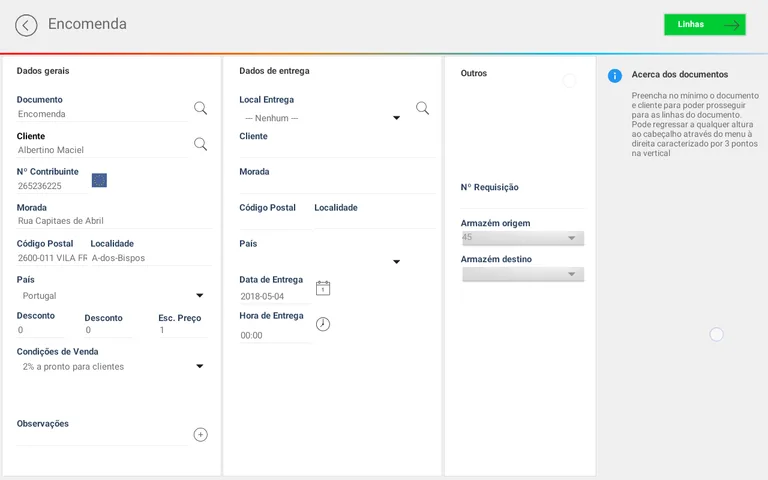The height and width of the screenshot is (480, 768).
Task: Open the delivery País dropdown
Action: click(323, 261)
